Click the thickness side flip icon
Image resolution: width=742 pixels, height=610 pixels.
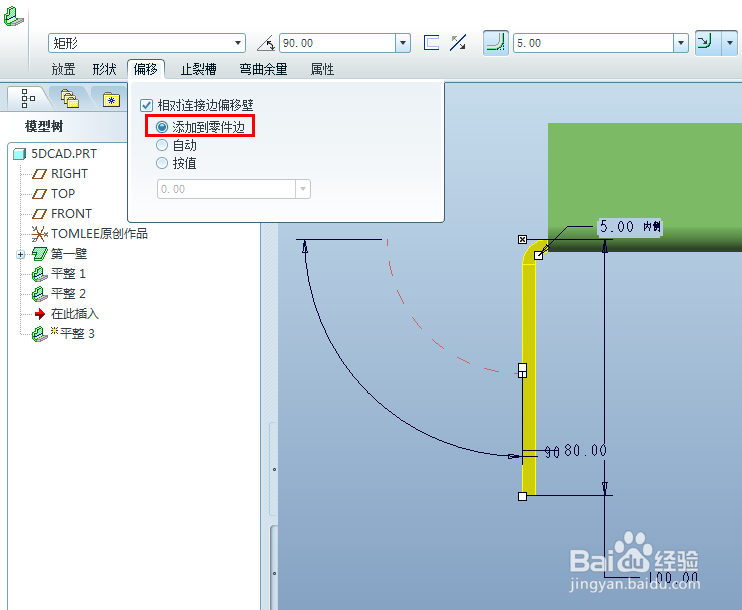431,43
